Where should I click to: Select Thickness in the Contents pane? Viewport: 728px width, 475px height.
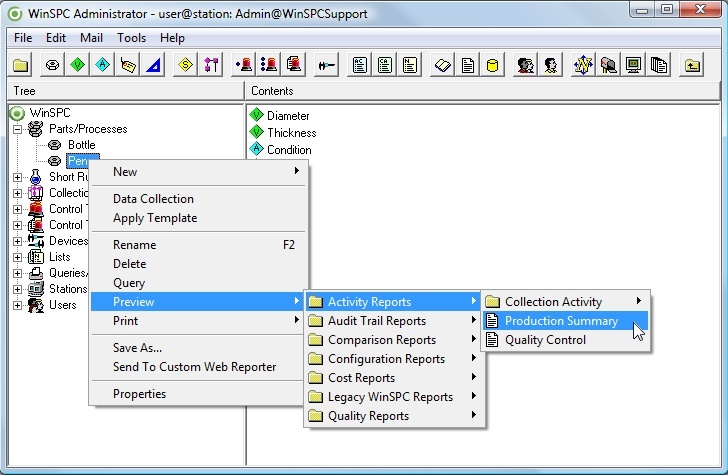pos(283,133)
